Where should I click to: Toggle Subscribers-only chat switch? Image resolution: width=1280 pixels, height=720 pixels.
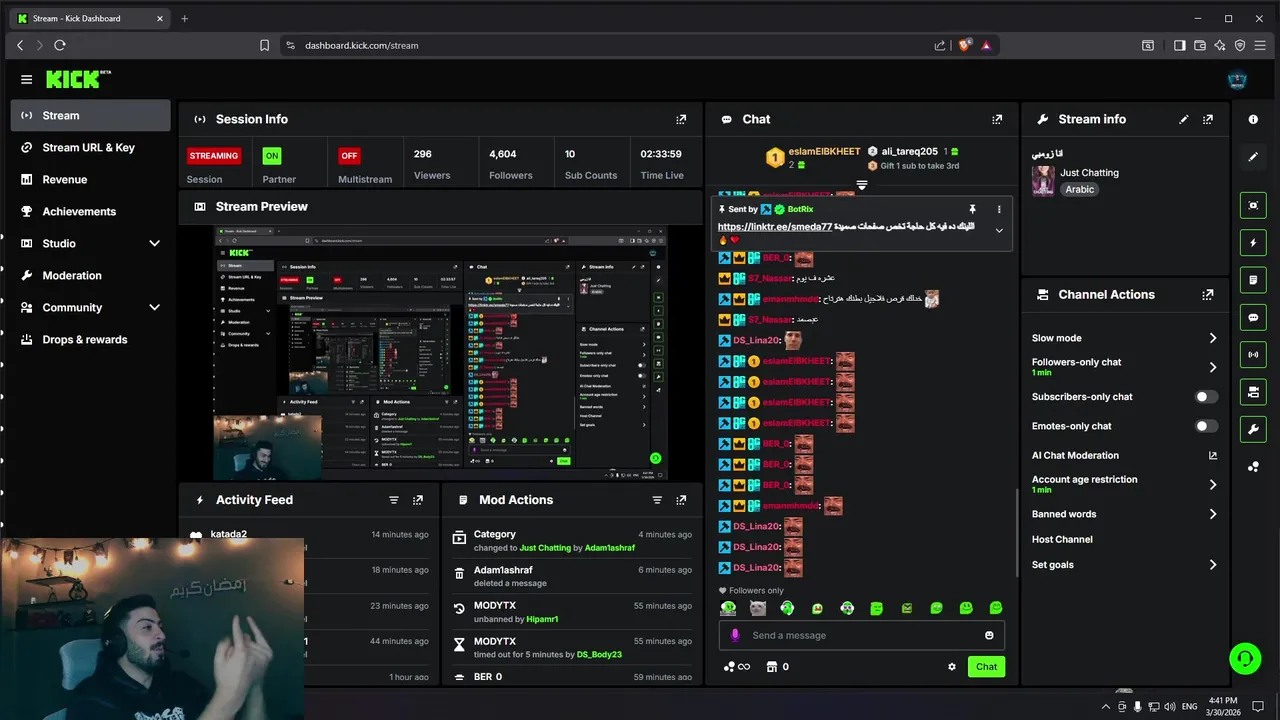[1207, 397]
